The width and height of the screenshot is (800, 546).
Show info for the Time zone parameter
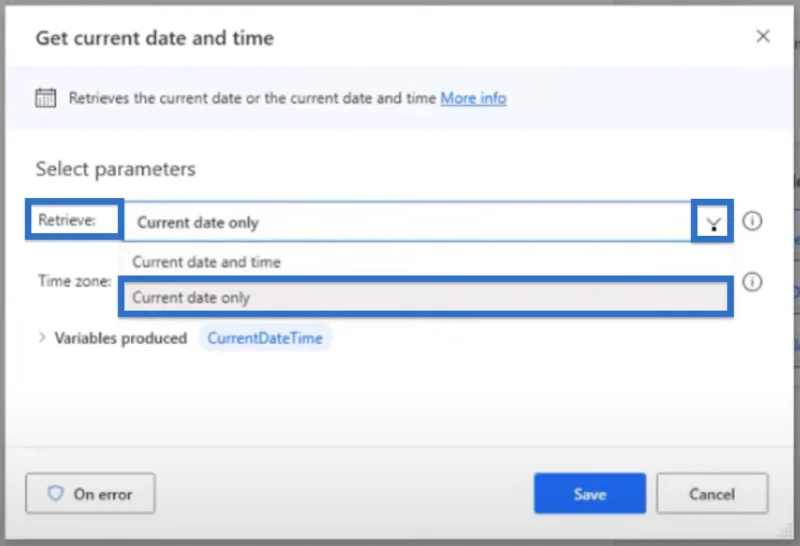(x=752, y=282)
